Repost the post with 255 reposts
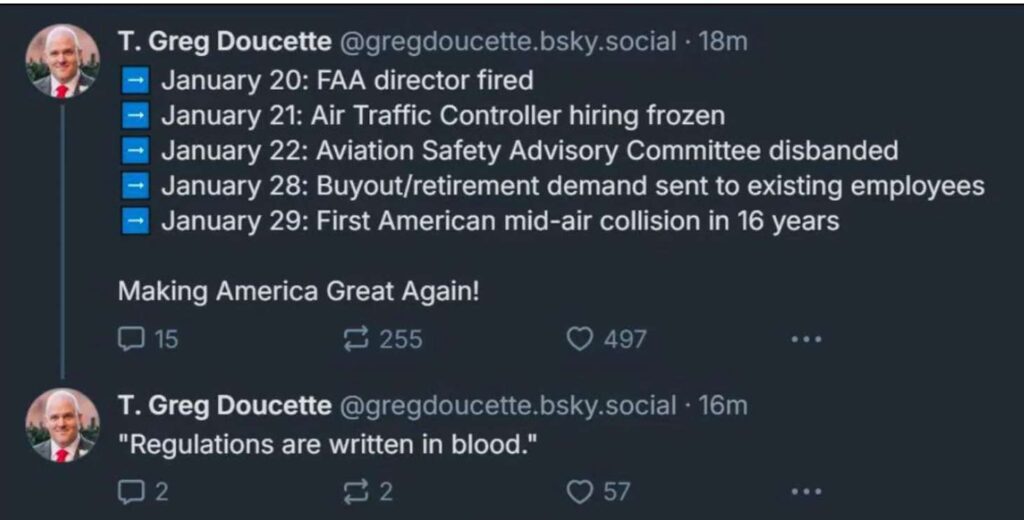This screenshot has width=1024, height=520. pyautogui.click(x=356, y=339)
